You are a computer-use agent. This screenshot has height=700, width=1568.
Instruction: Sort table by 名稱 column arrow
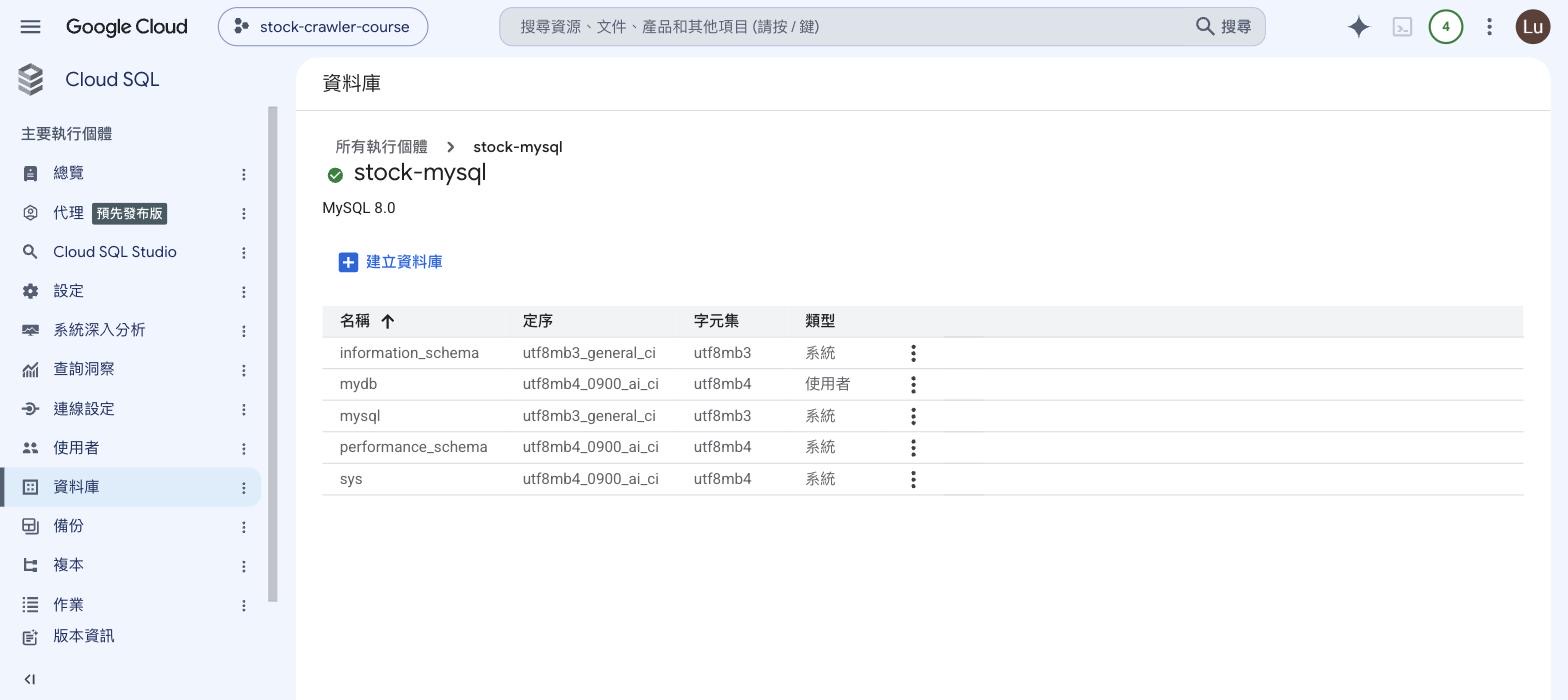click(388, 321)
